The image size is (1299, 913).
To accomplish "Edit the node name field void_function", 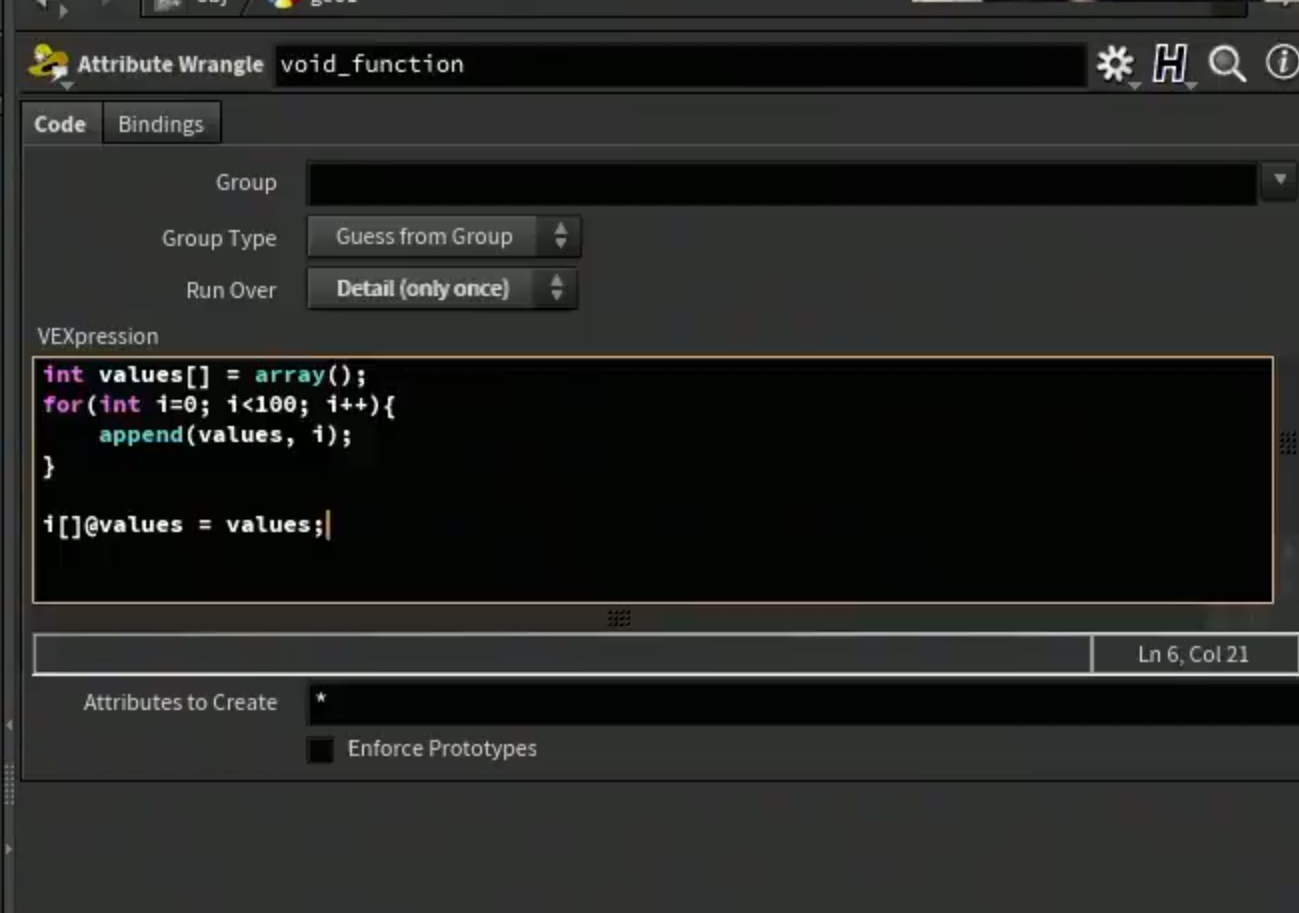I will (x=680, y=65).
